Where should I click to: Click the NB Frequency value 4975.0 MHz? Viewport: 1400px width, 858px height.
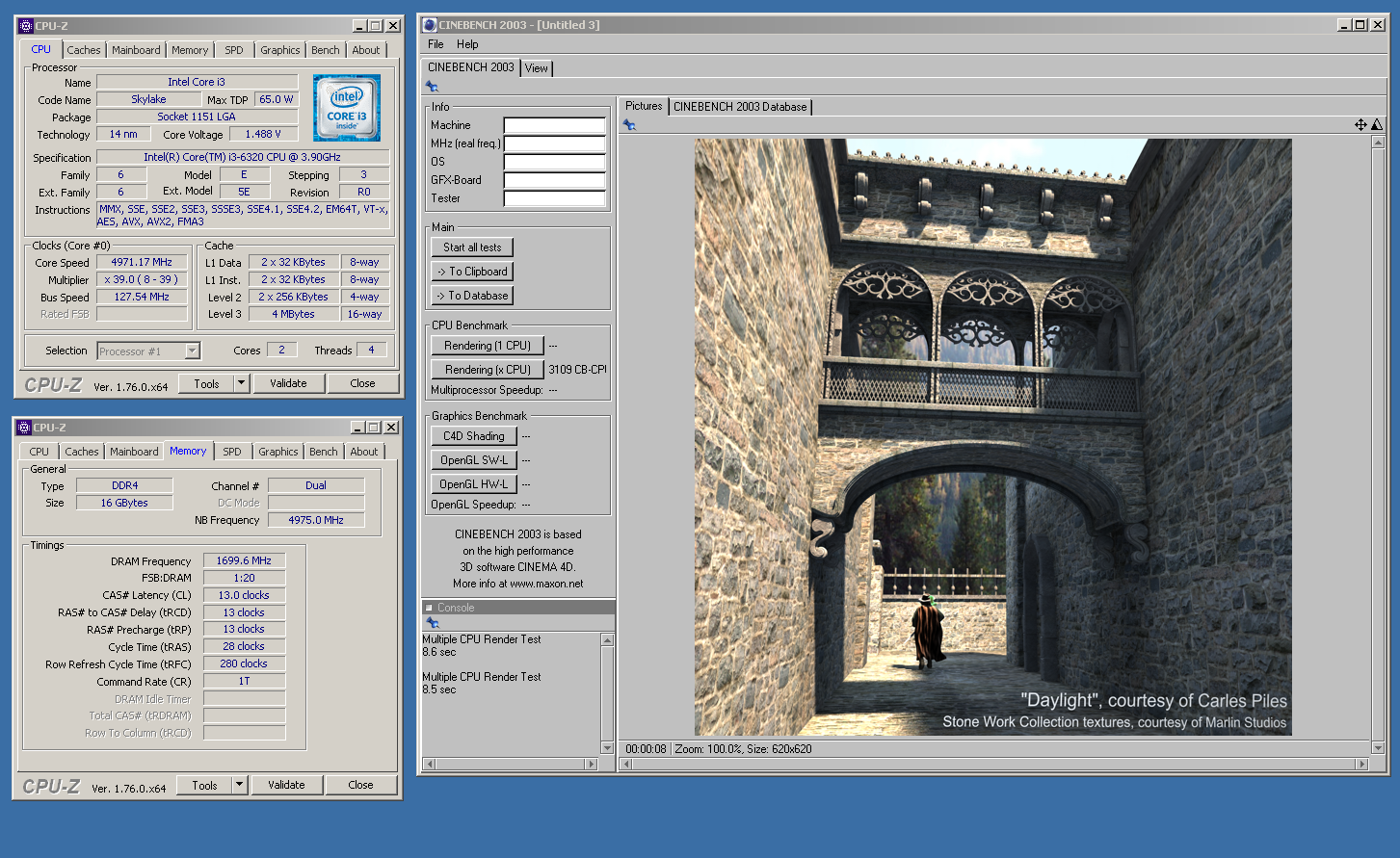pos(316,520)
